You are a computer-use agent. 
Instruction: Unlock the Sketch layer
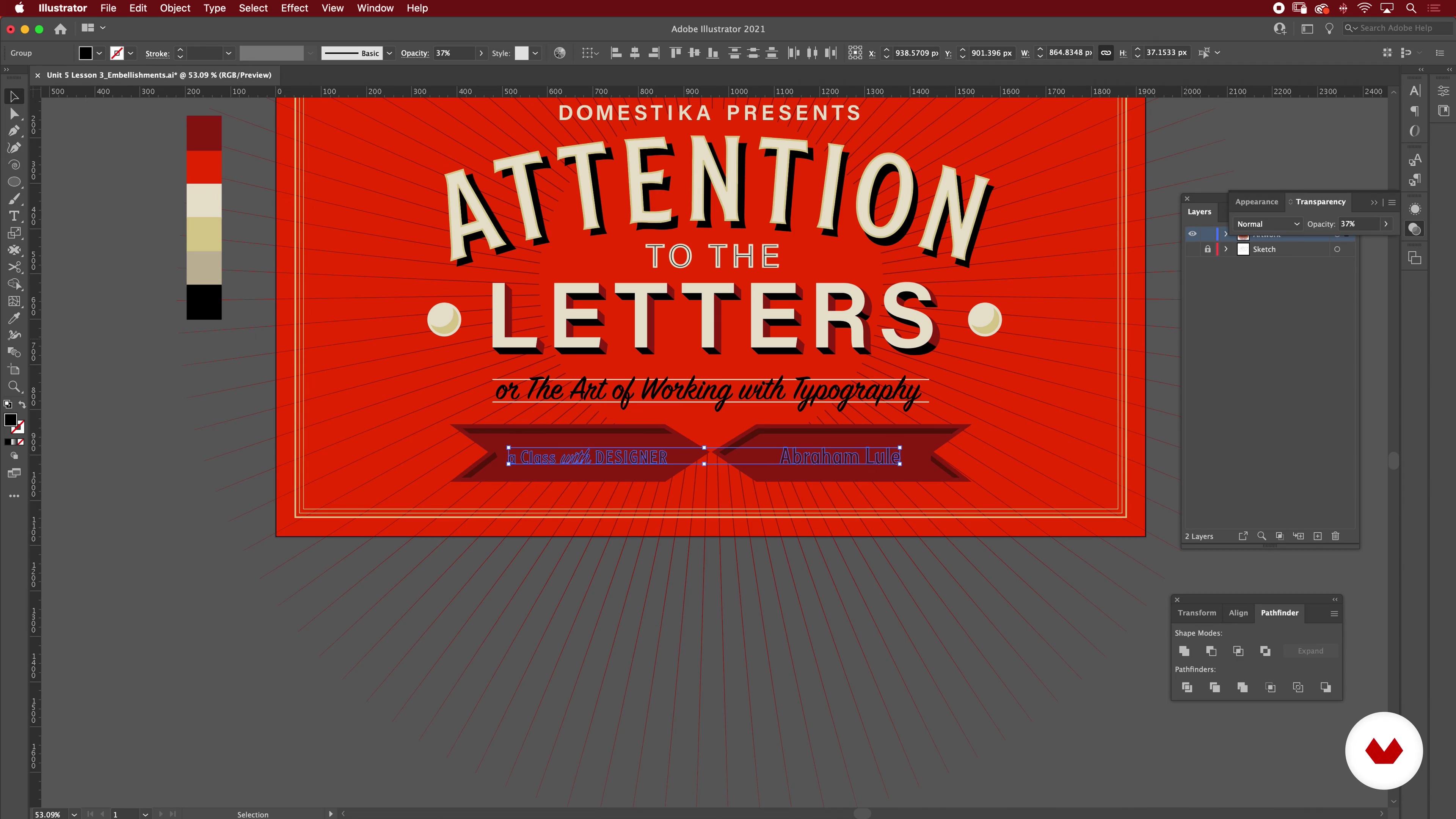coord(1208,249)
